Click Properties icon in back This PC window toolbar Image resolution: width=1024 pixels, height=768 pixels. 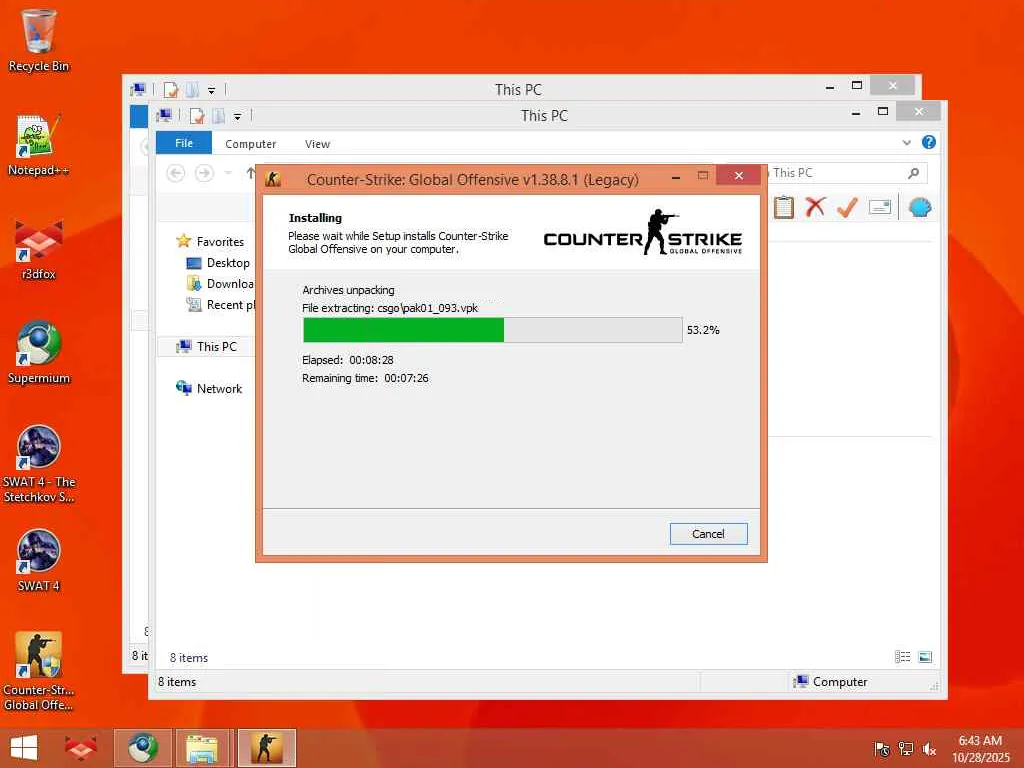[170, 90]
